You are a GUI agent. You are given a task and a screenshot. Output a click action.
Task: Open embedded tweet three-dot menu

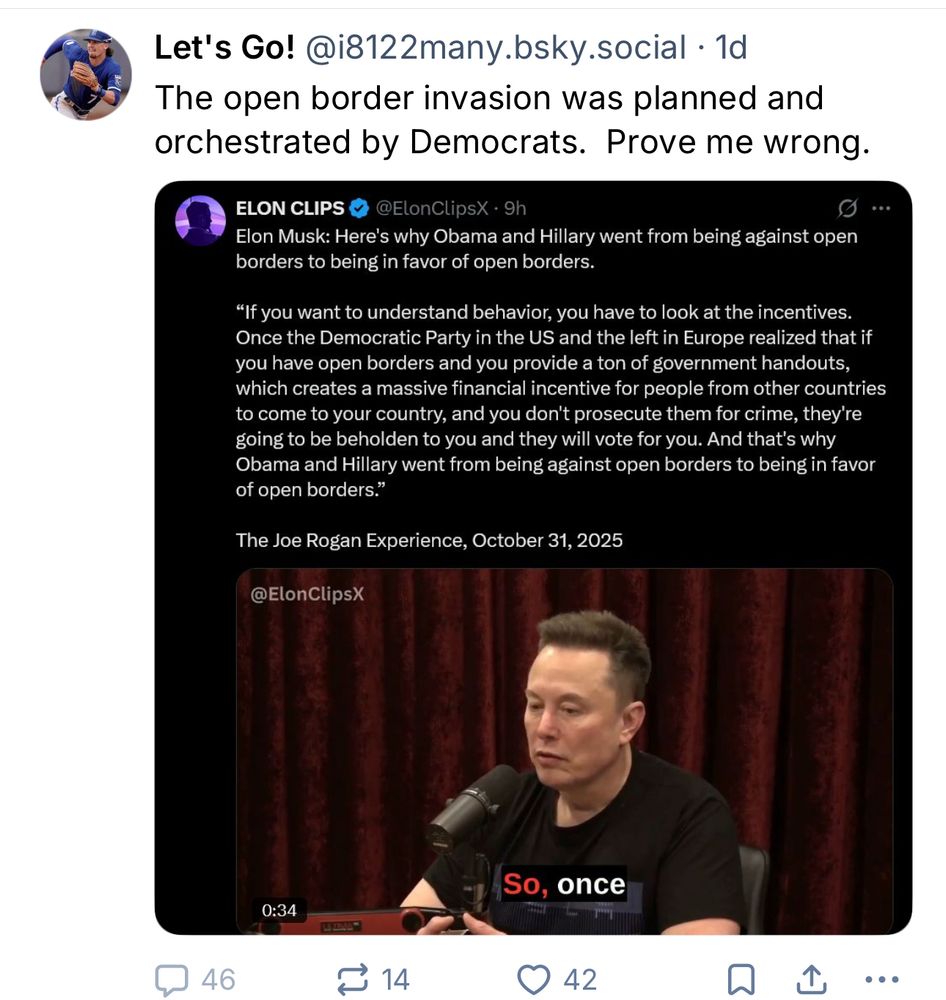(x=881, y=208)
